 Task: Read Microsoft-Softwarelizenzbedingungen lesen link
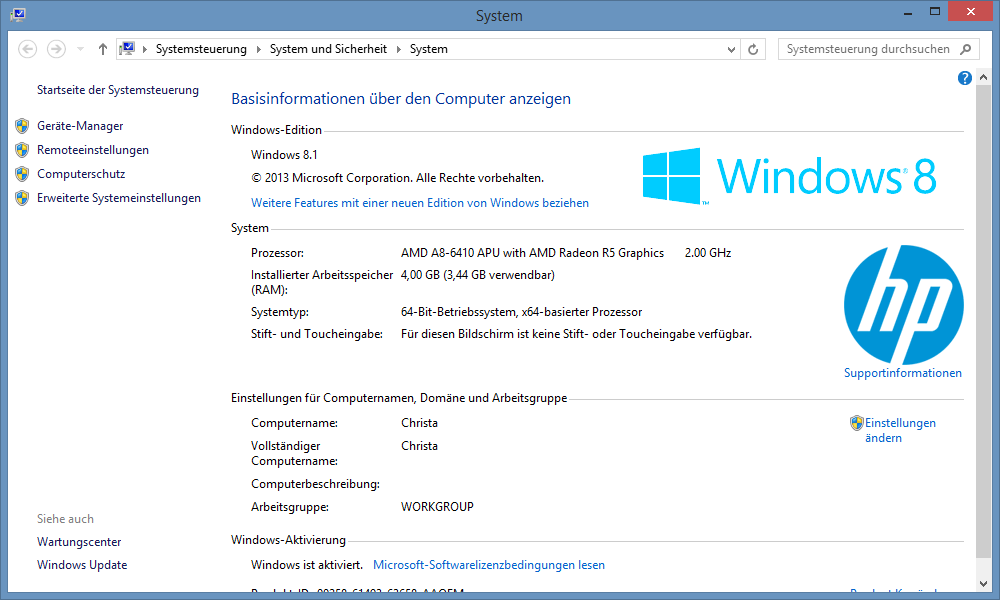489,565
